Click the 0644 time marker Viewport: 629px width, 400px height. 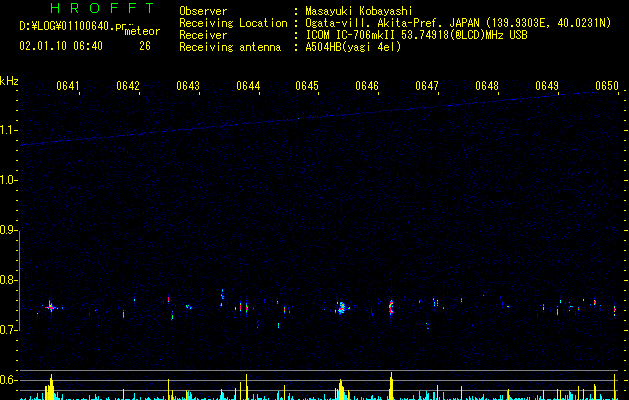point(248,86)
